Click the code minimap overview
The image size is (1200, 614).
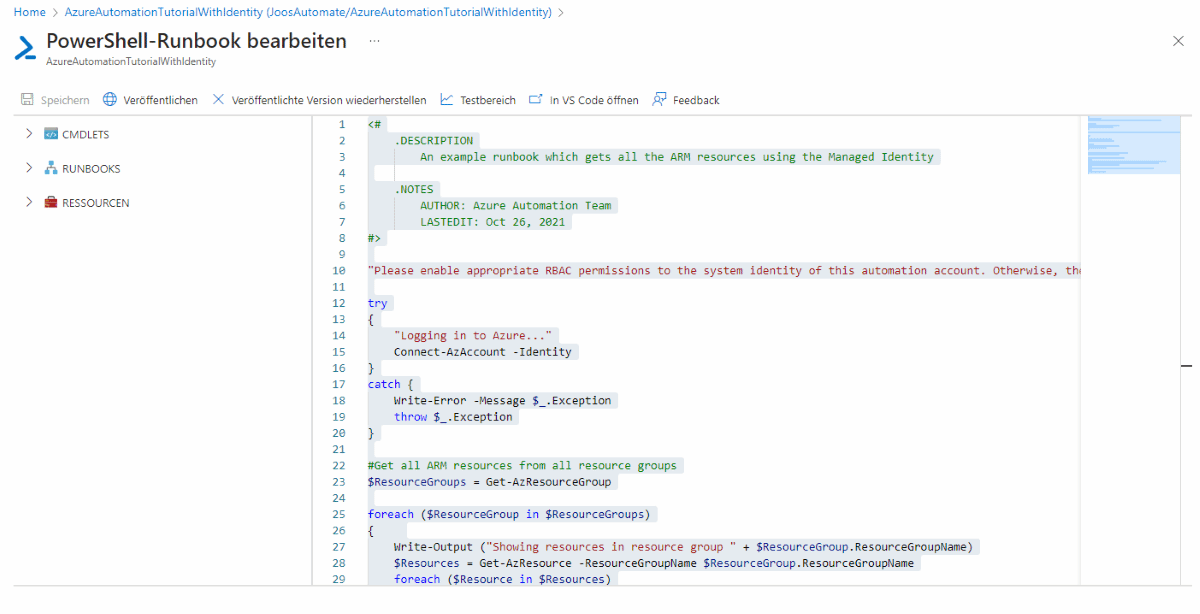point(1133,146)
